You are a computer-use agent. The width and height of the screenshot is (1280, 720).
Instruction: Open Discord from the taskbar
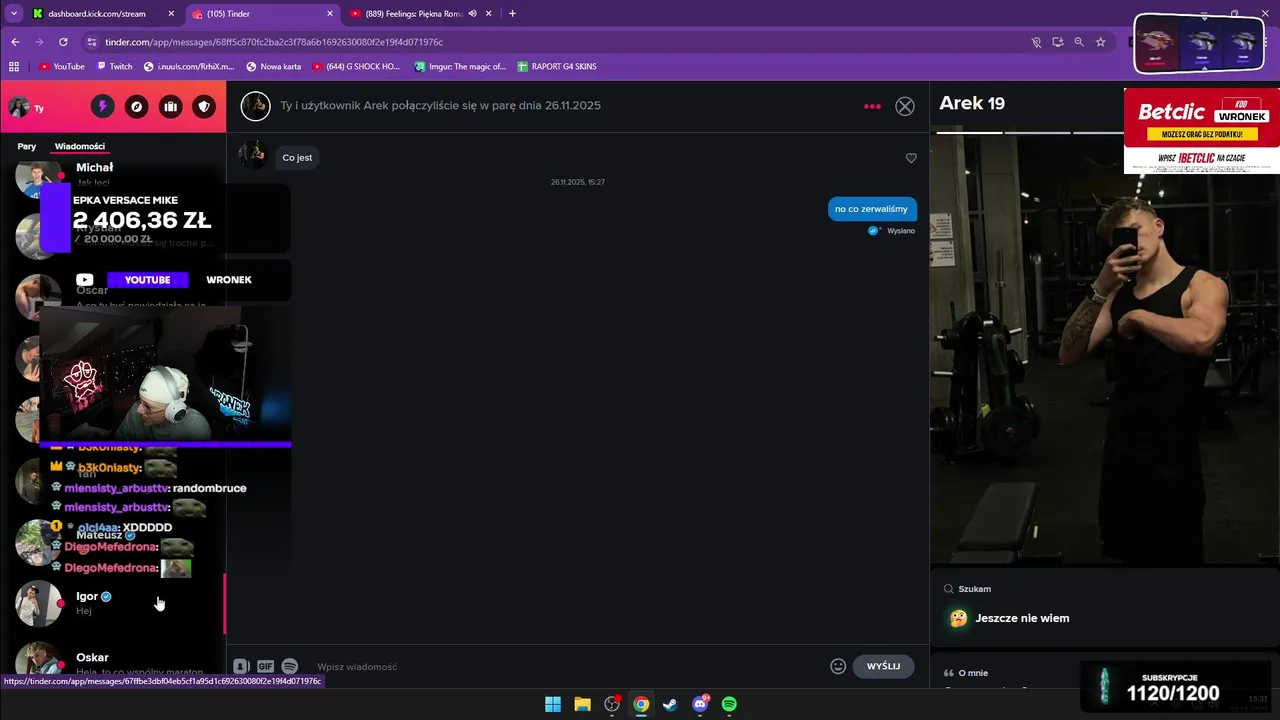coord(700,704)
